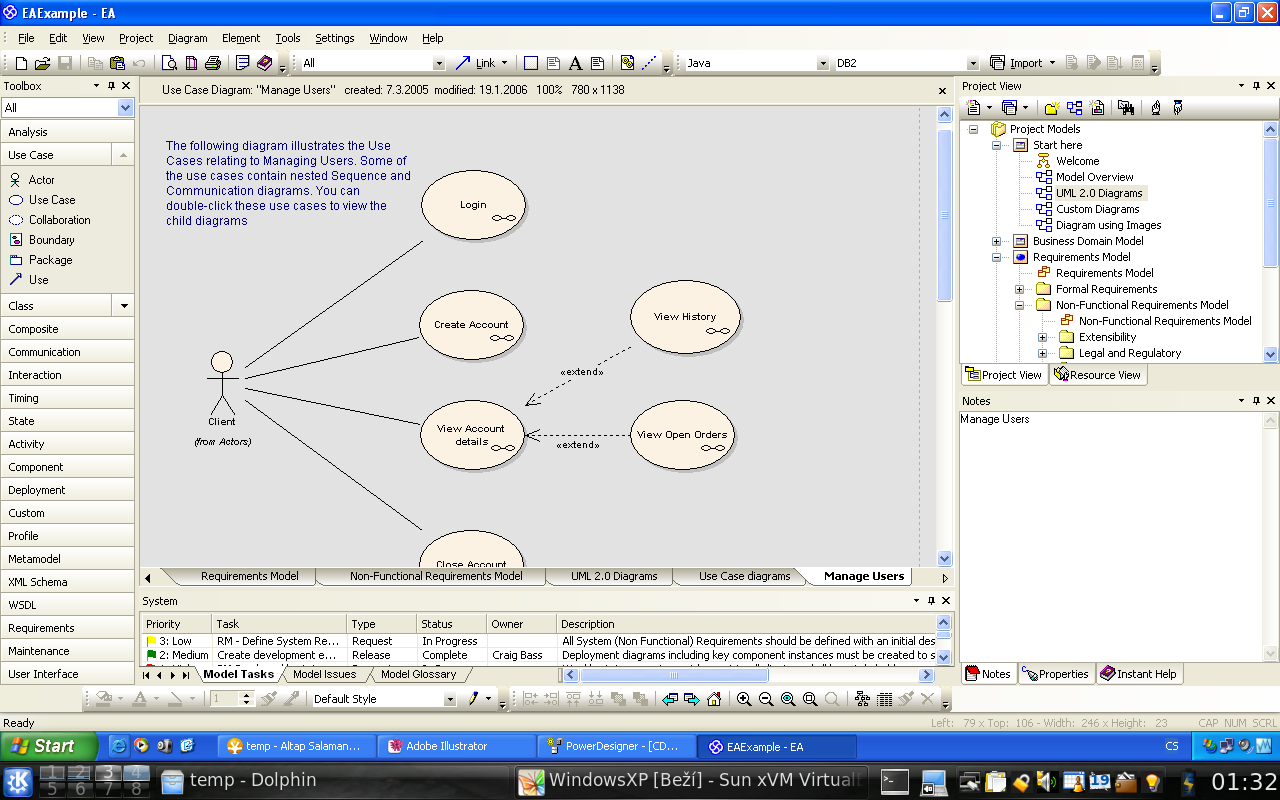
Task: Switch to Use Case diagrams tab
Action: tap(744, 576)
